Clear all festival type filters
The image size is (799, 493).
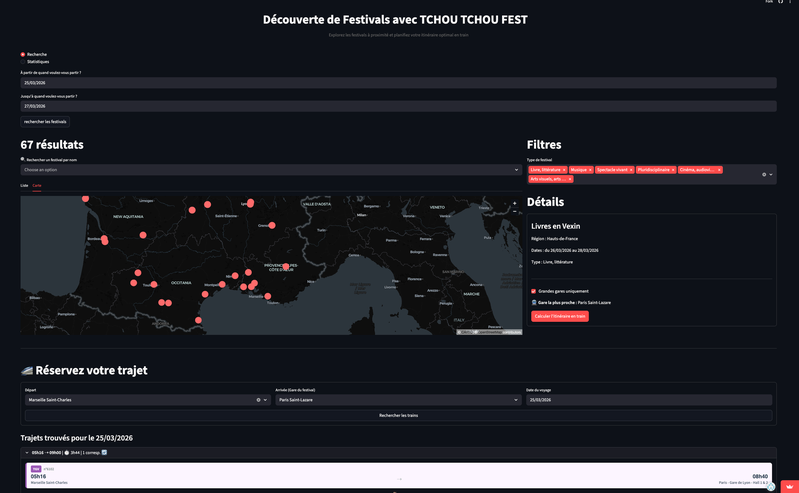tap(764, 175)
